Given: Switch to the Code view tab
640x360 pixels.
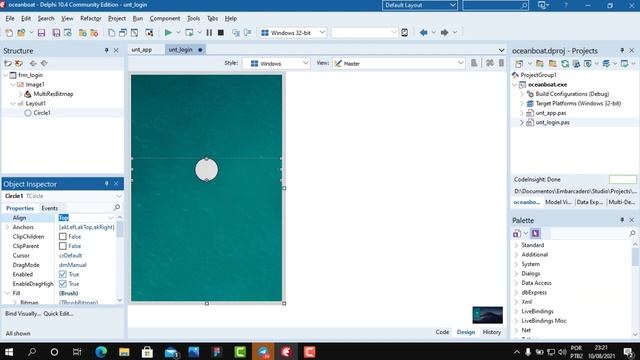Looking at the screenshot, I should (x=442, y=332).
